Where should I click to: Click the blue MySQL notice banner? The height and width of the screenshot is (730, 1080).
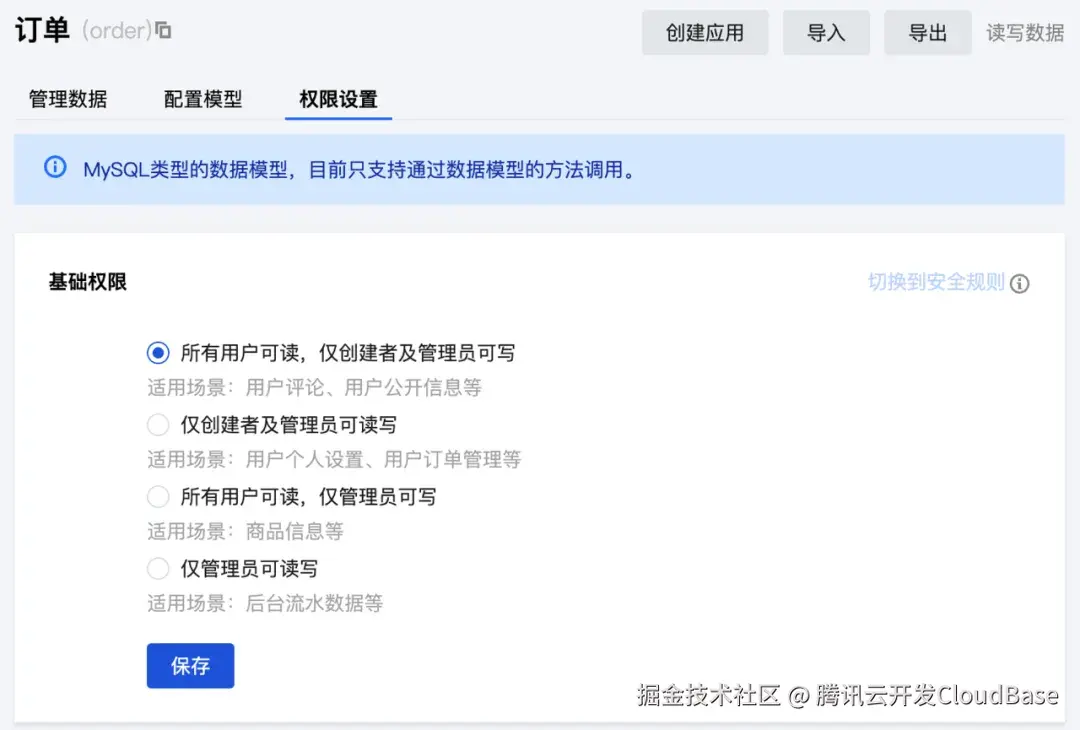pyautogui.click(x=540, y=167)
